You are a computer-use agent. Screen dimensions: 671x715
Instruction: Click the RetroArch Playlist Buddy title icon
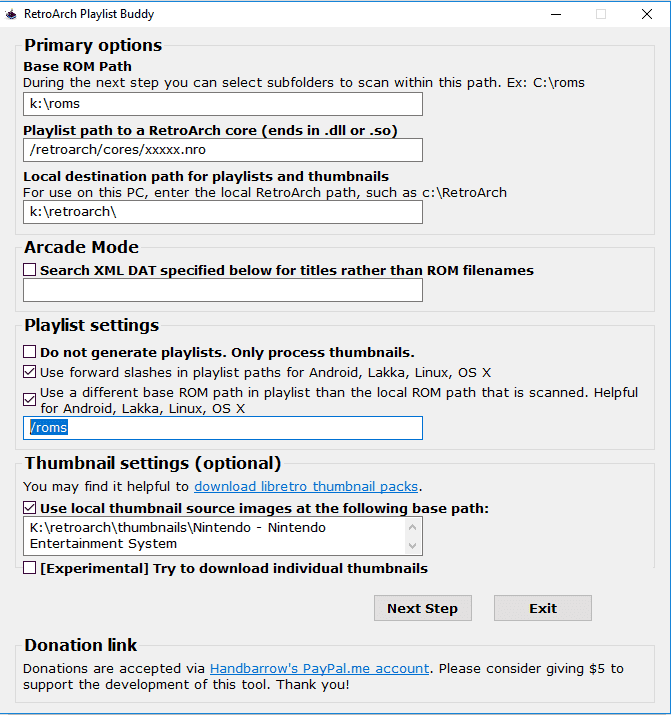point(10,14)
